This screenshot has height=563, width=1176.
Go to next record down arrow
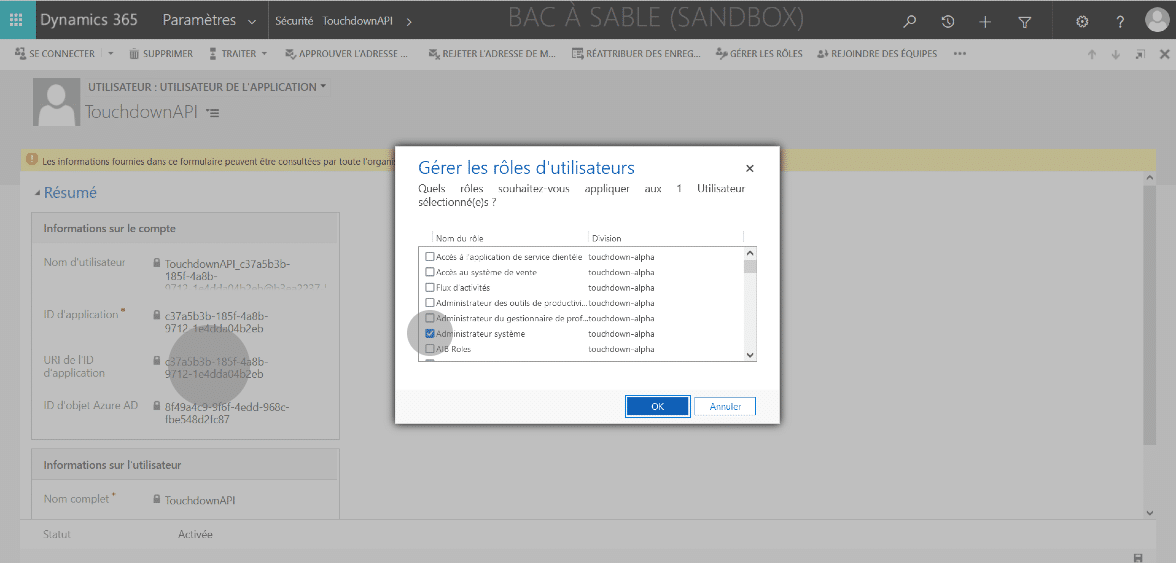click(x=1116, y=54)
